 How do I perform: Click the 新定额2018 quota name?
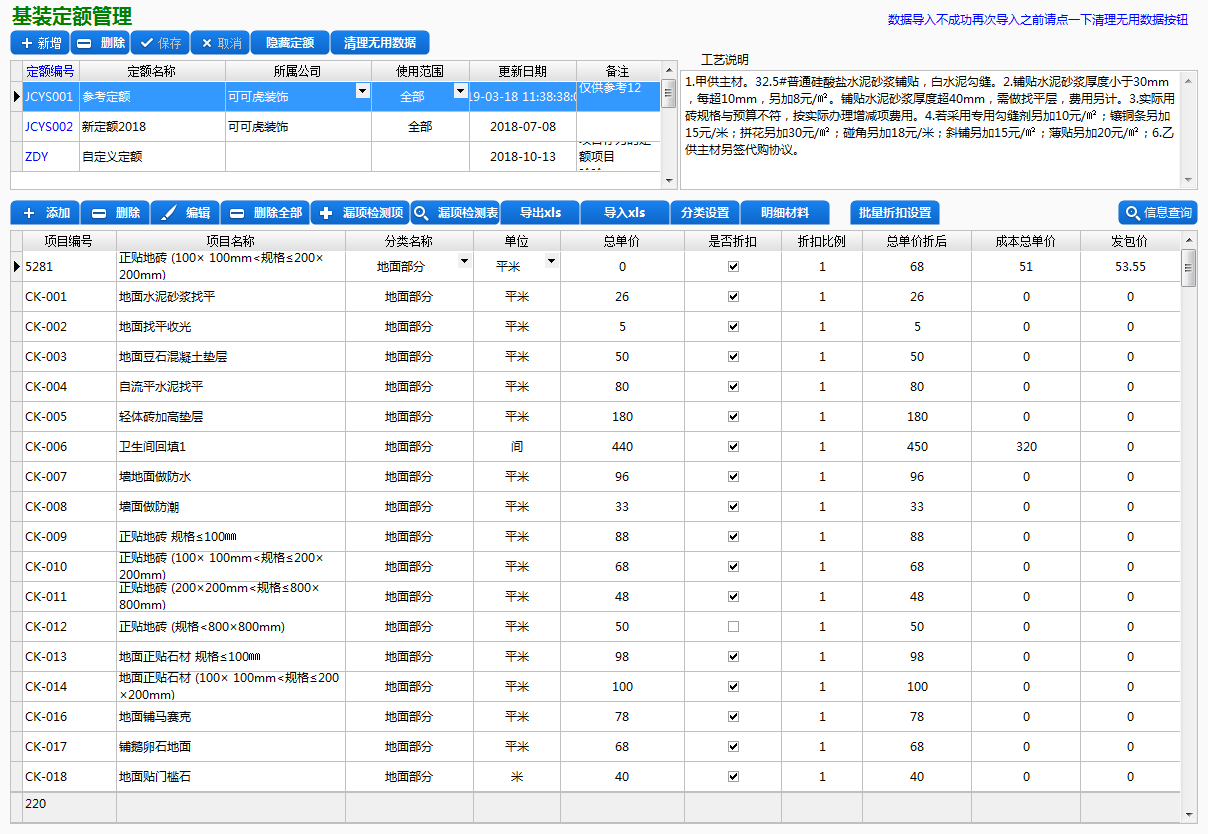tap(114, 127)
